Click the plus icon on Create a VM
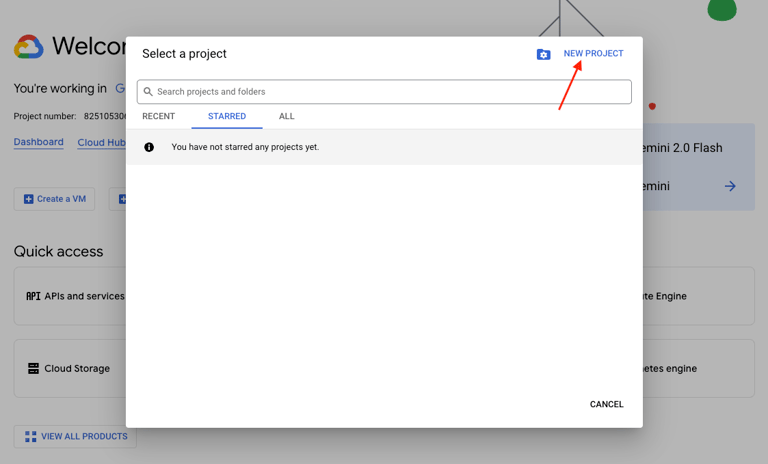 [x=28, y=199]
